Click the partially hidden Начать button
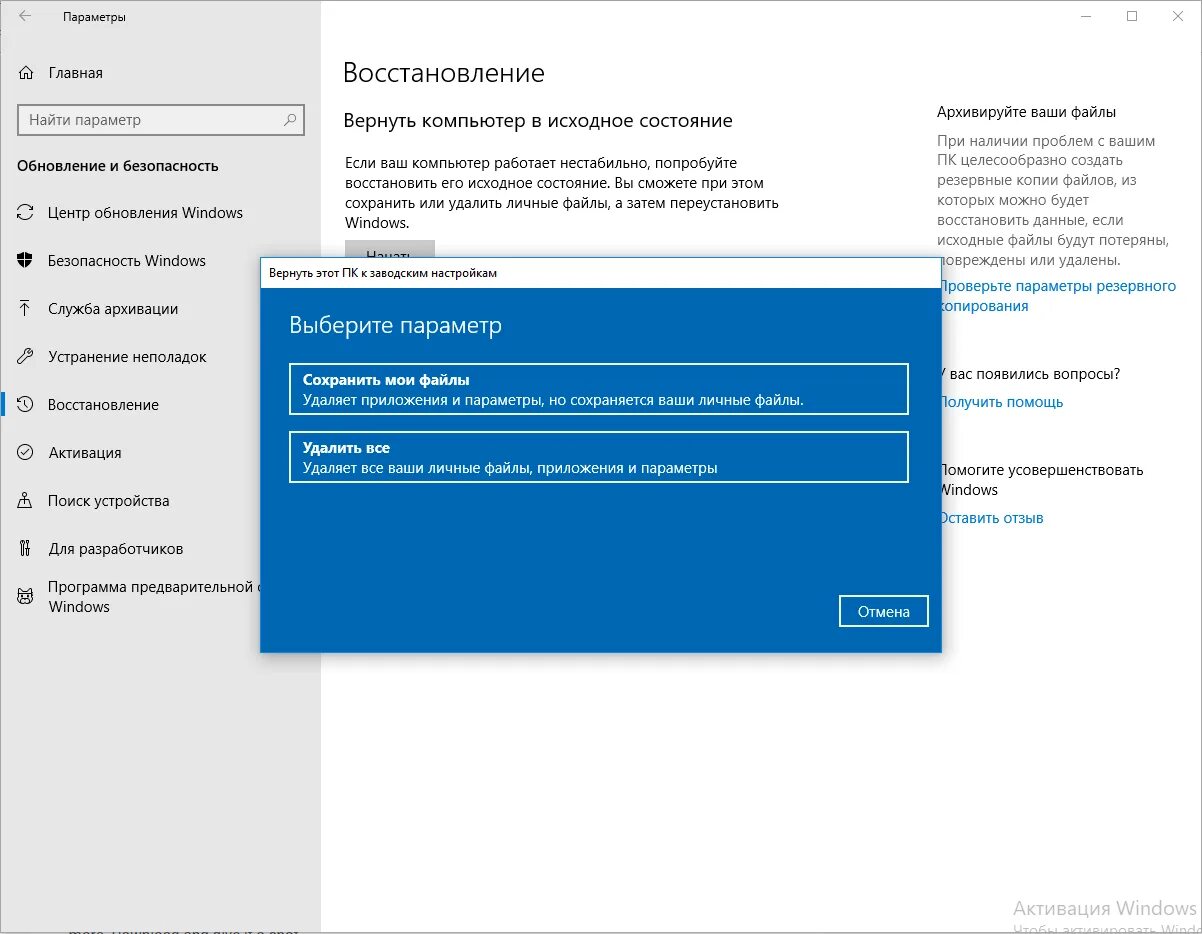 tap(389, 249)
